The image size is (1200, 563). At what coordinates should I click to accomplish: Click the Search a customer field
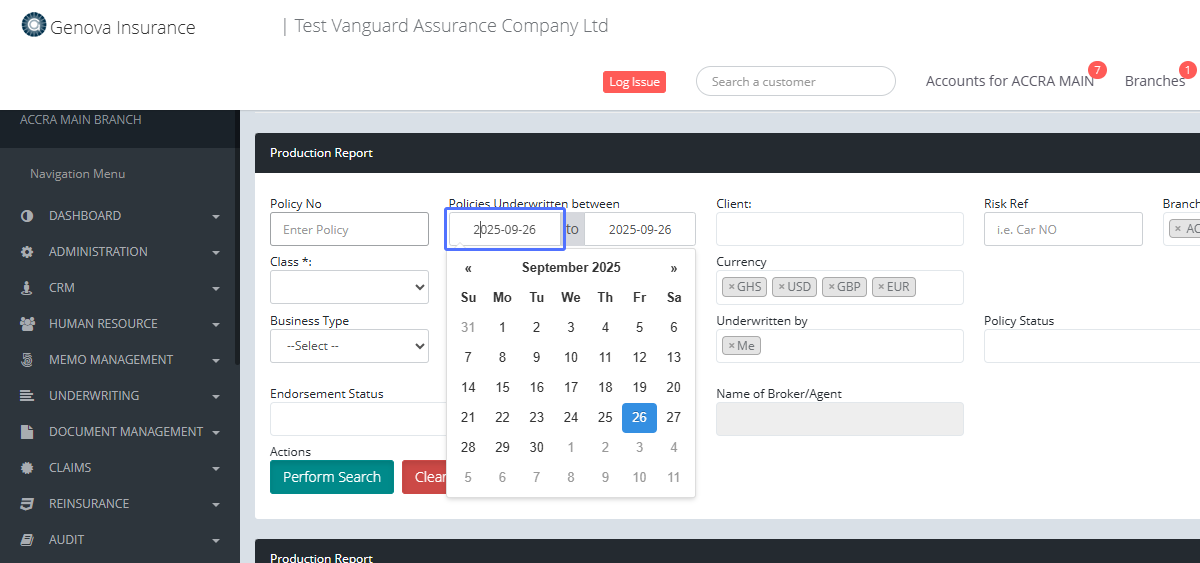coord(795,82)
